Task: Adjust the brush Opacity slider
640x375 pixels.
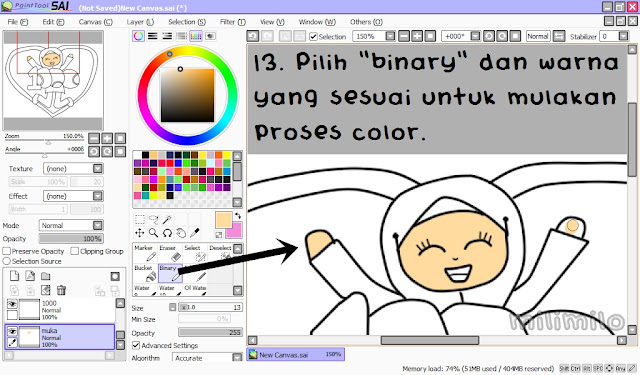Action: (211, 333)
